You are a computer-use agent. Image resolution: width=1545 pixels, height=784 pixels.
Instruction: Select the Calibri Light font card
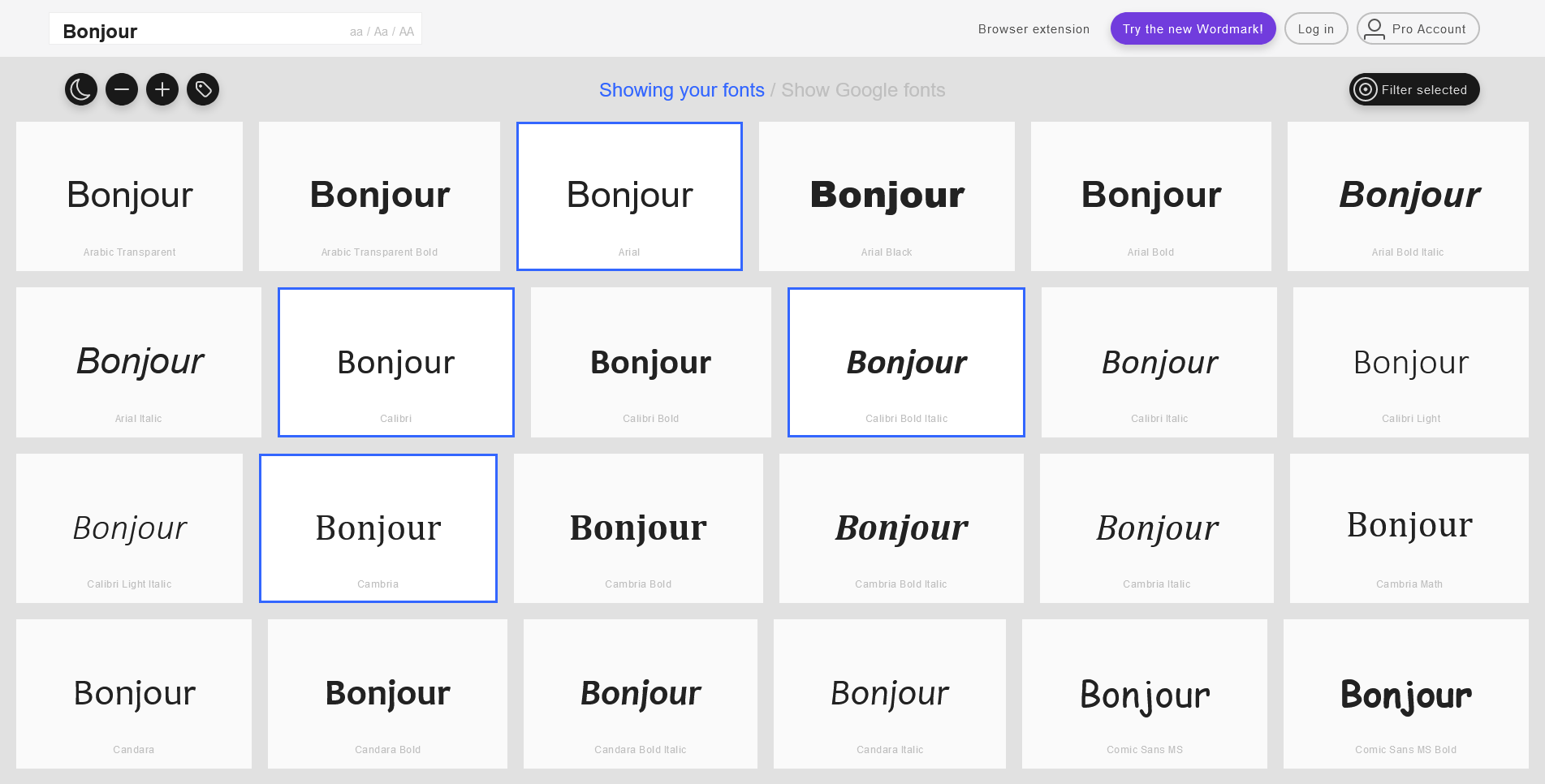click(1411, 362)
